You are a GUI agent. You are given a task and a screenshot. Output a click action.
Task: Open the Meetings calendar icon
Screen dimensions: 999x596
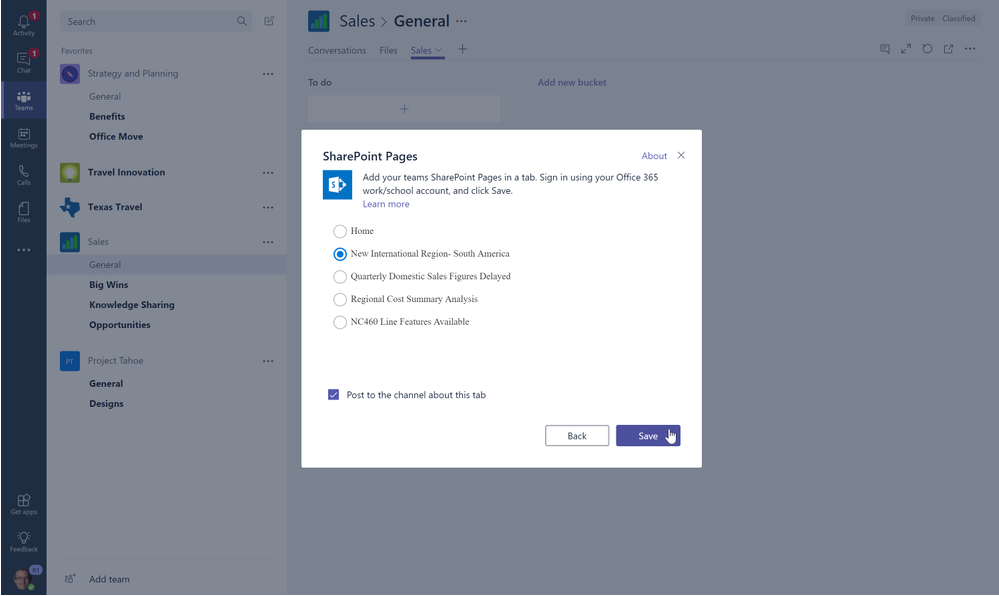point(24,137)
